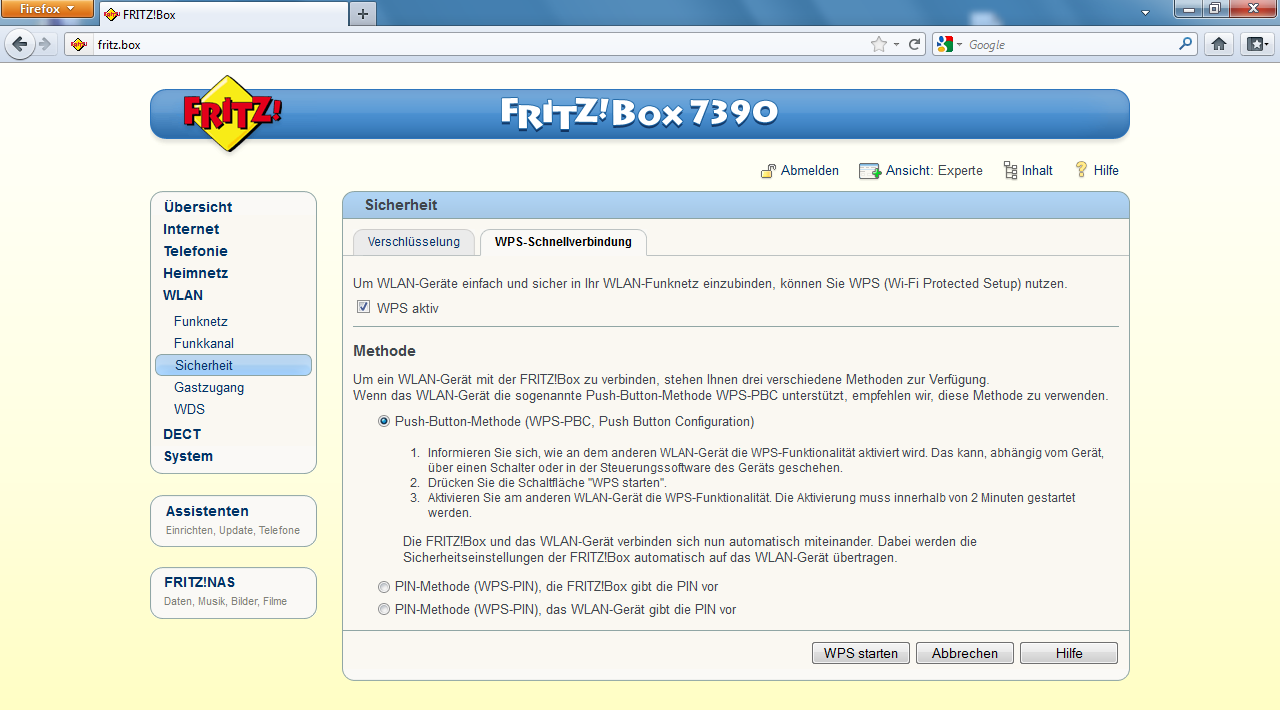Click the FRITZ! logo in header
Image resolution: width=1280 pixels, height=710 pixels.
point(232,113)
